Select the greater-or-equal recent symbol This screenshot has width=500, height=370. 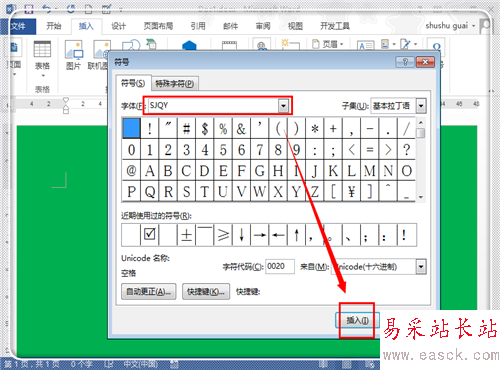223,235
